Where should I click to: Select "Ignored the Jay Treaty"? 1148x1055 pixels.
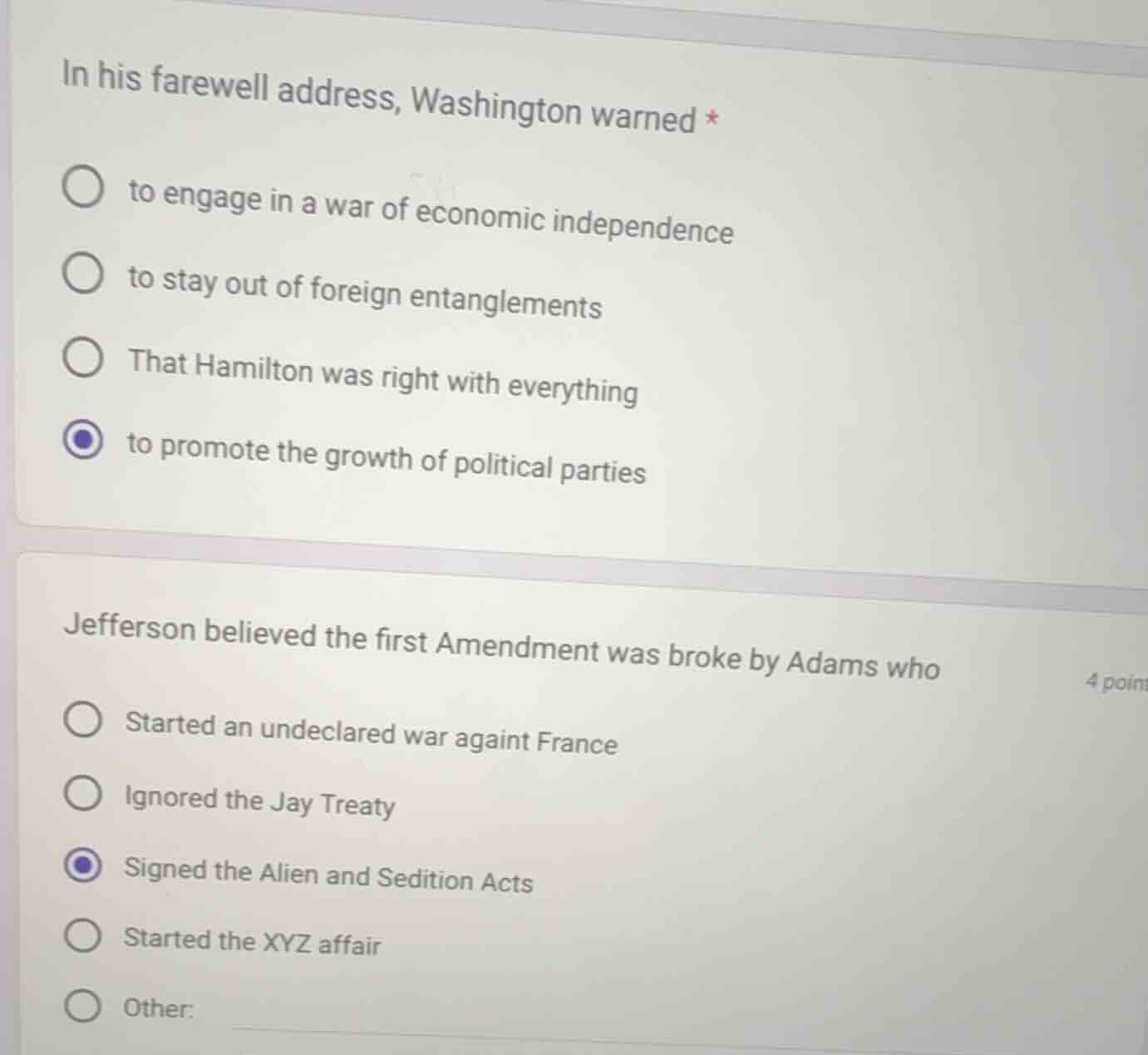pos(83,793)
